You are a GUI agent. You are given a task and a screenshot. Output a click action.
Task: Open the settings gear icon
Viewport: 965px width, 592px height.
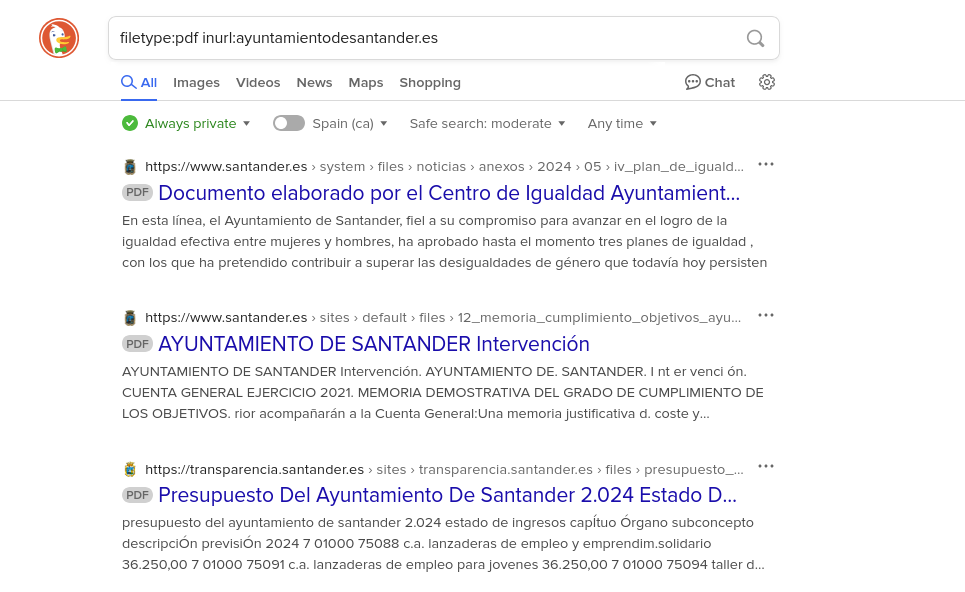(766, 82)
